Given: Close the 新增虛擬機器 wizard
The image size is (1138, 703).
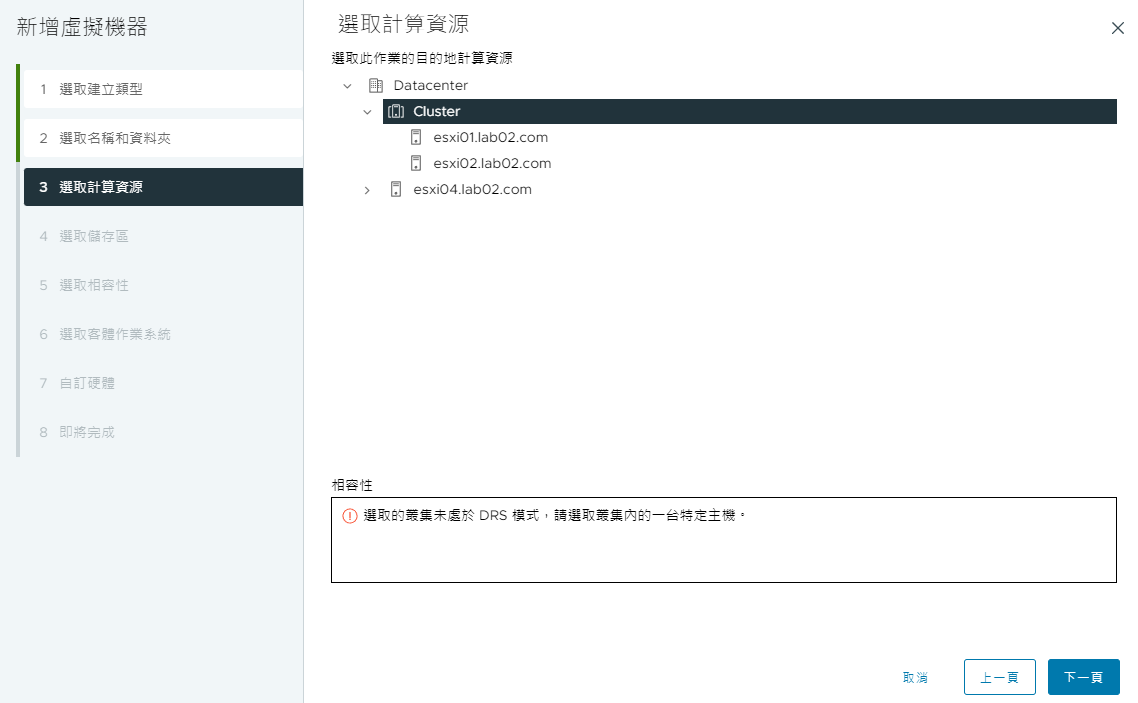Looking at the screenshot, I should (x=1117, y=28).
